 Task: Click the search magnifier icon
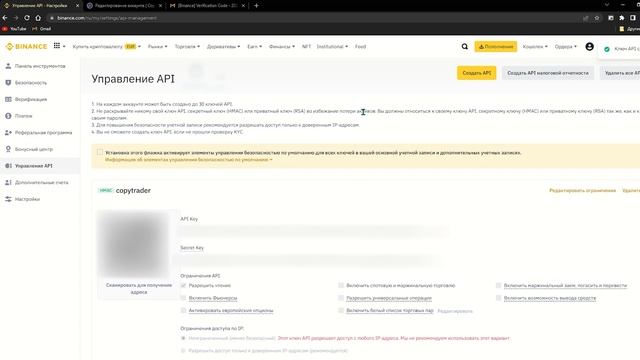point(464,47)
